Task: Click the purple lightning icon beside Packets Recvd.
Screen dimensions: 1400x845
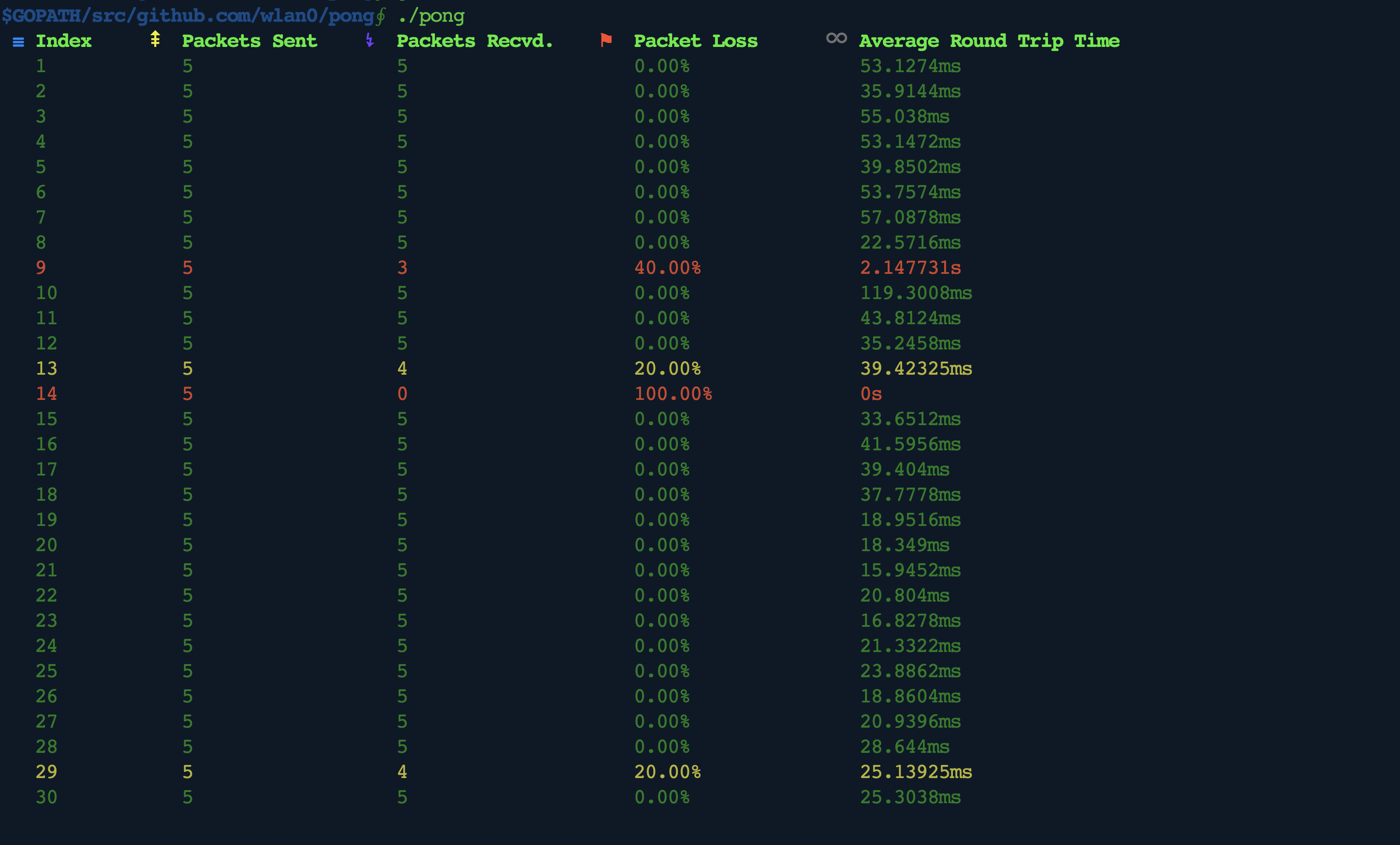Action: tap(369, 40)
